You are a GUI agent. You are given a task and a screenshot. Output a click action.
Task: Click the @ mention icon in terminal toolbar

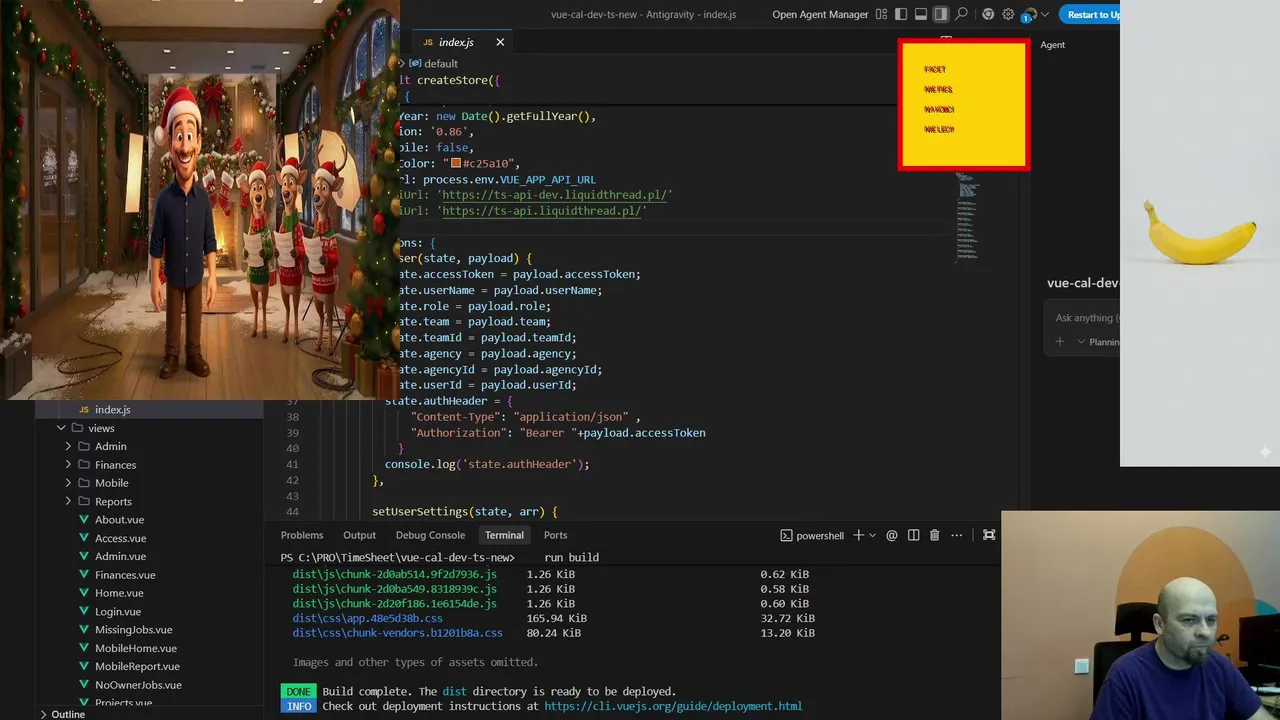892,535
